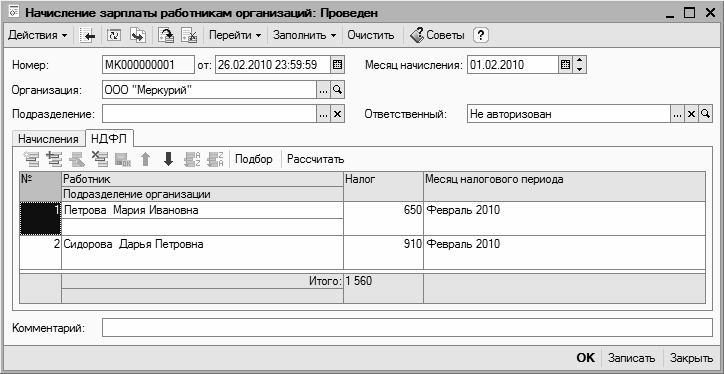This screenshot has width=724, height=374.
Task: Open calendar picker for Месяц начисления
Action: pos(566,65)
